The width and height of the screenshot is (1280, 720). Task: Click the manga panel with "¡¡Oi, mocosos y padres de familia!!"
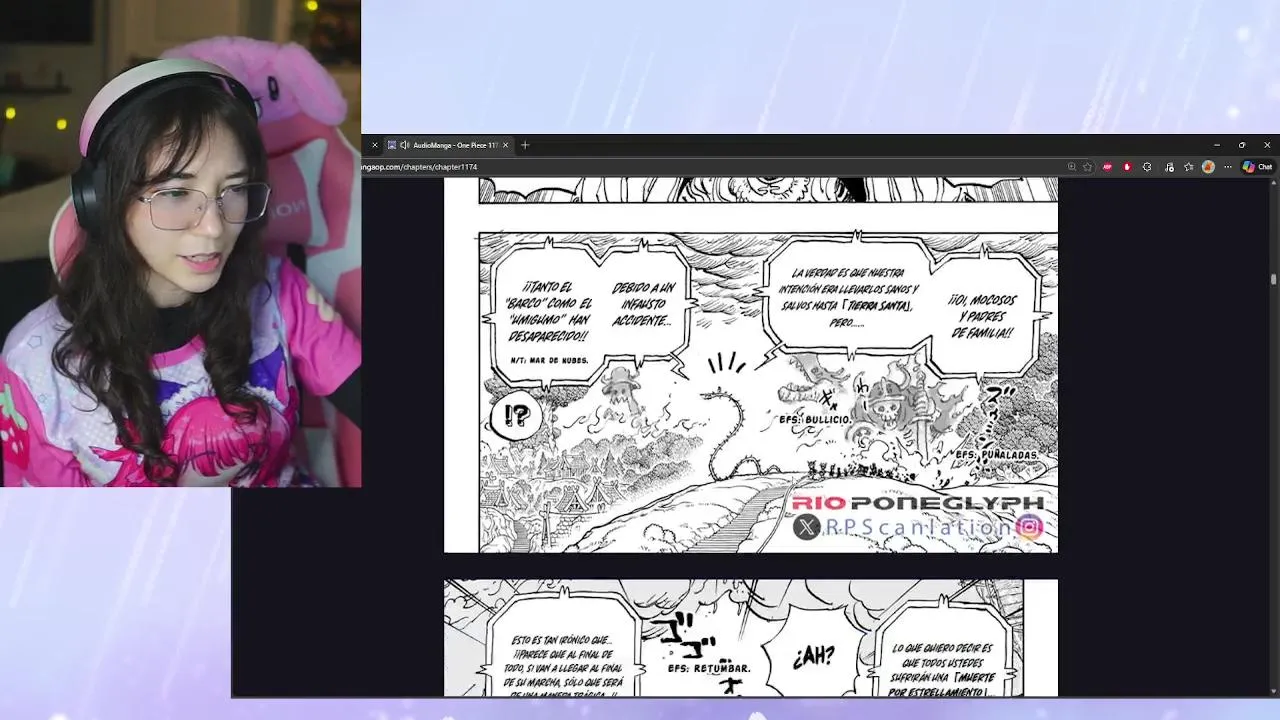coord(767,392)
